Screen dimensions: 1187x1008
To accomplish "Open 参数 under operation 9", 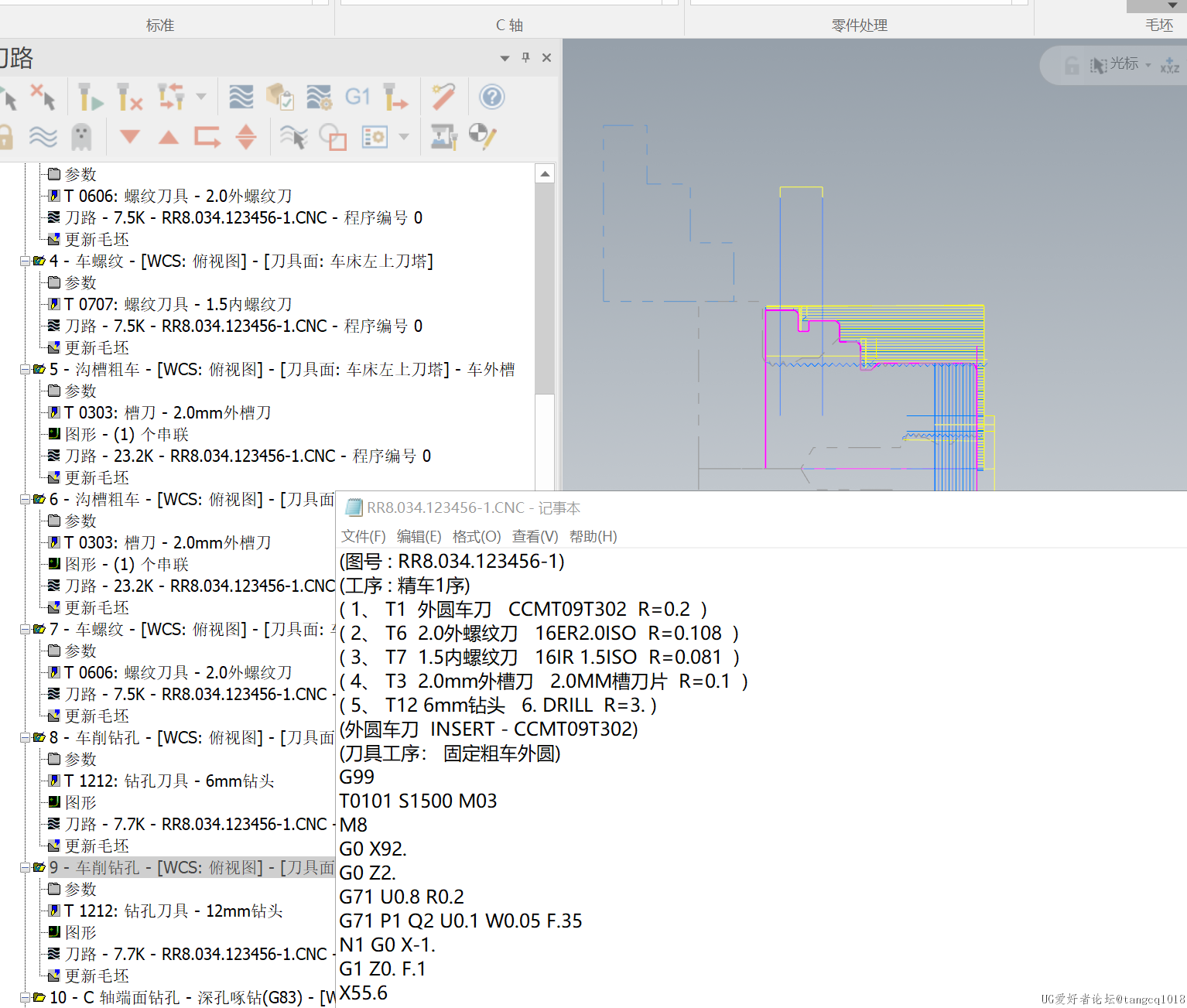I will click(x=73, y=890).
